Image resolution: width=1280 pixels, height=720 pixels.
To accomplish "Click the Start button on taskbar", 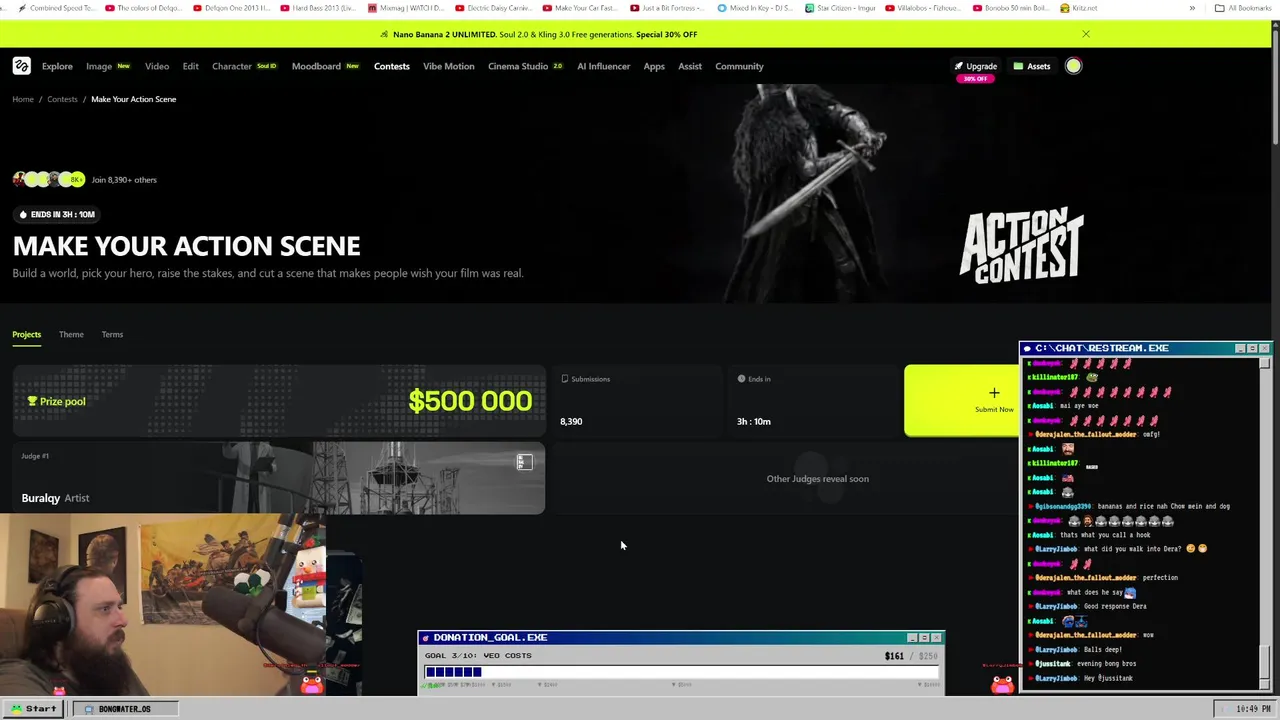I will (x=34, y=708).
